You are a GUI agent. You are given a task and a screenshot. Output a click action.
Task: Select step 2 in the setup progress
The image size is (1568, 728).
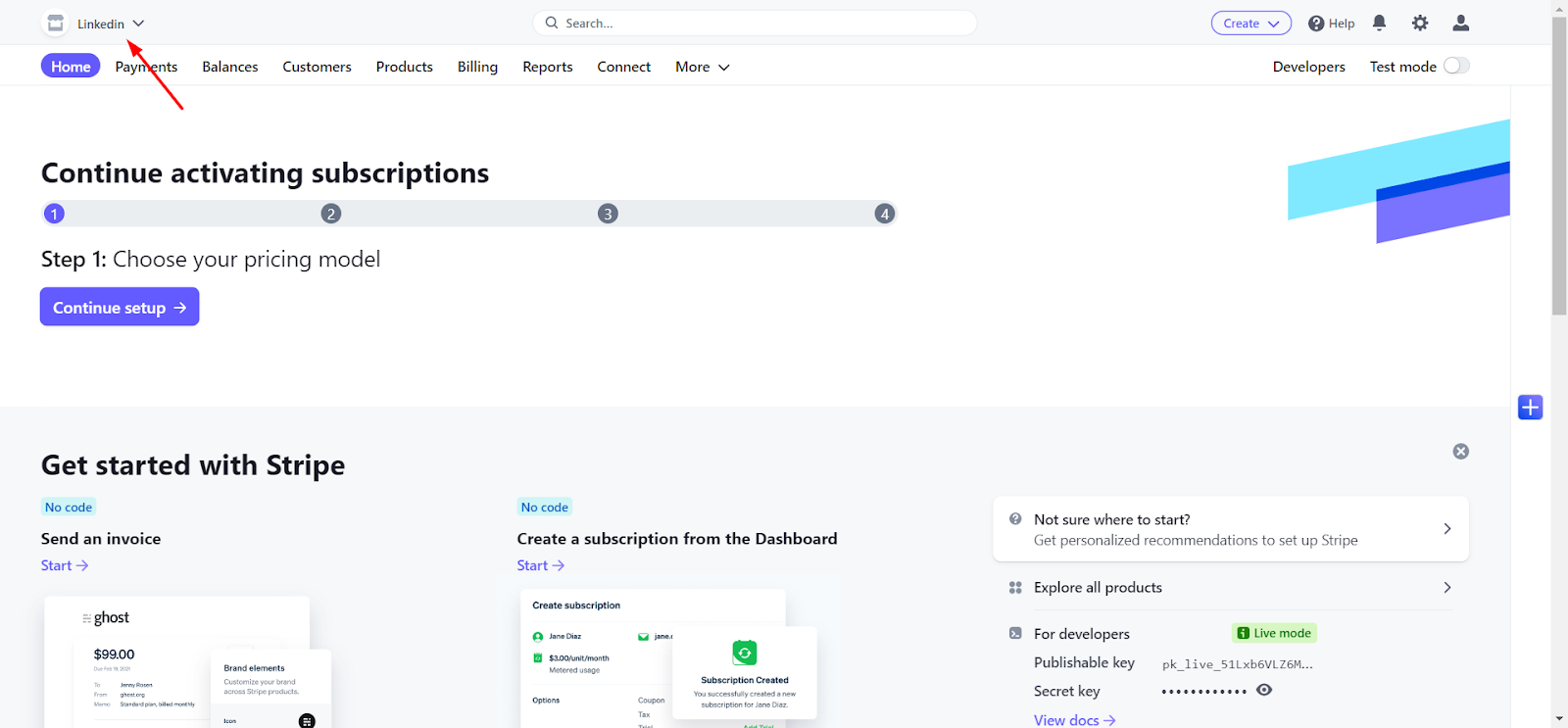pos(331,214)
